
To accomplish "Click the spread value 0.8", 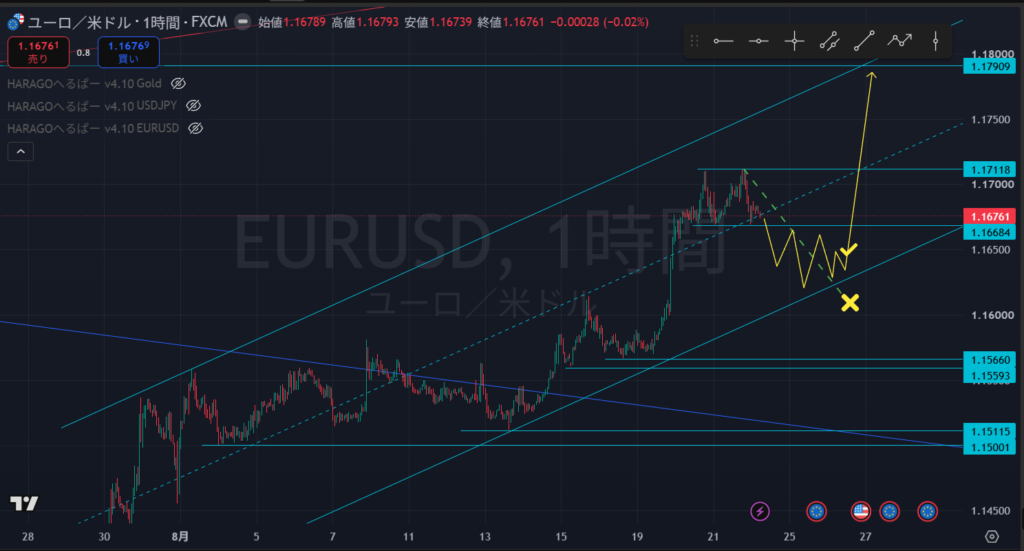I will pyautogui.click(x=83, y=53).
